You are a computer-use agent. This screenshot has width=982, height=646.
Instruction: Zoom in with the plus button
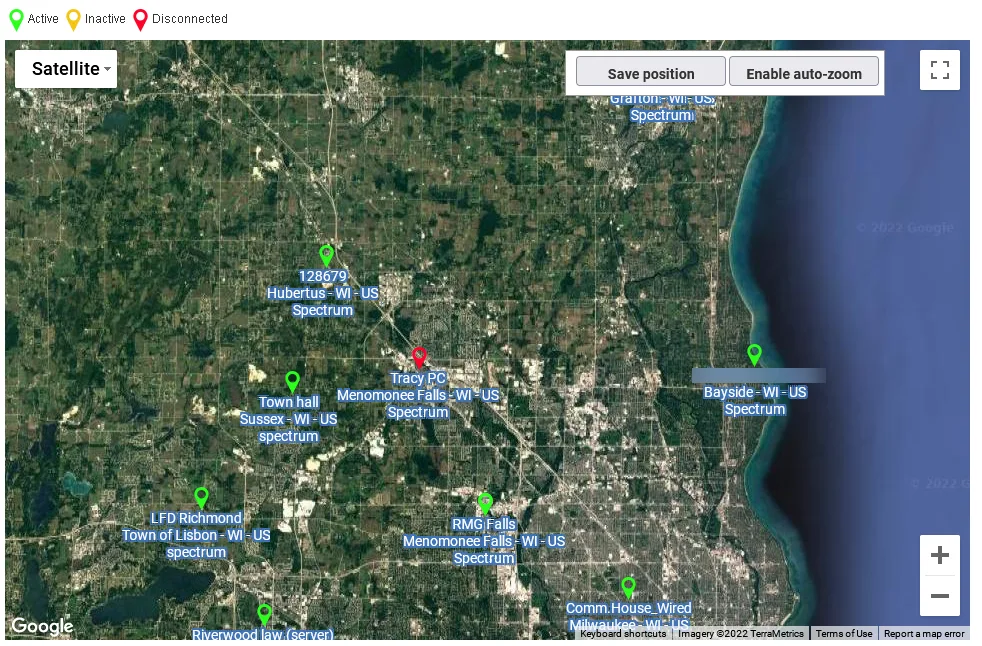[x=939, y=555]
